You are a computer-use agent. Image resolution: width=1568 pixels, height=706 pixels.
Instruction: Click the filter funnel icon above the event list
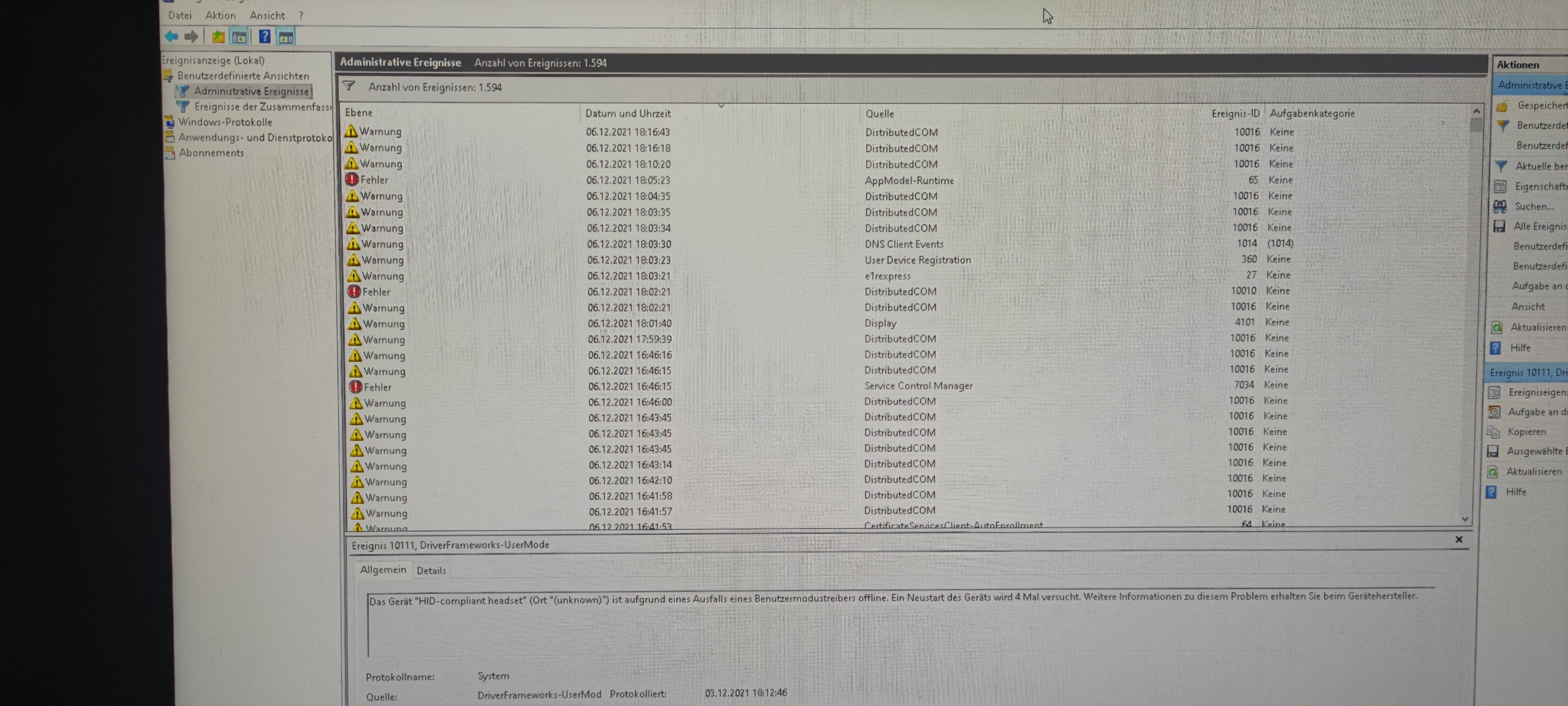click(348, 87)
